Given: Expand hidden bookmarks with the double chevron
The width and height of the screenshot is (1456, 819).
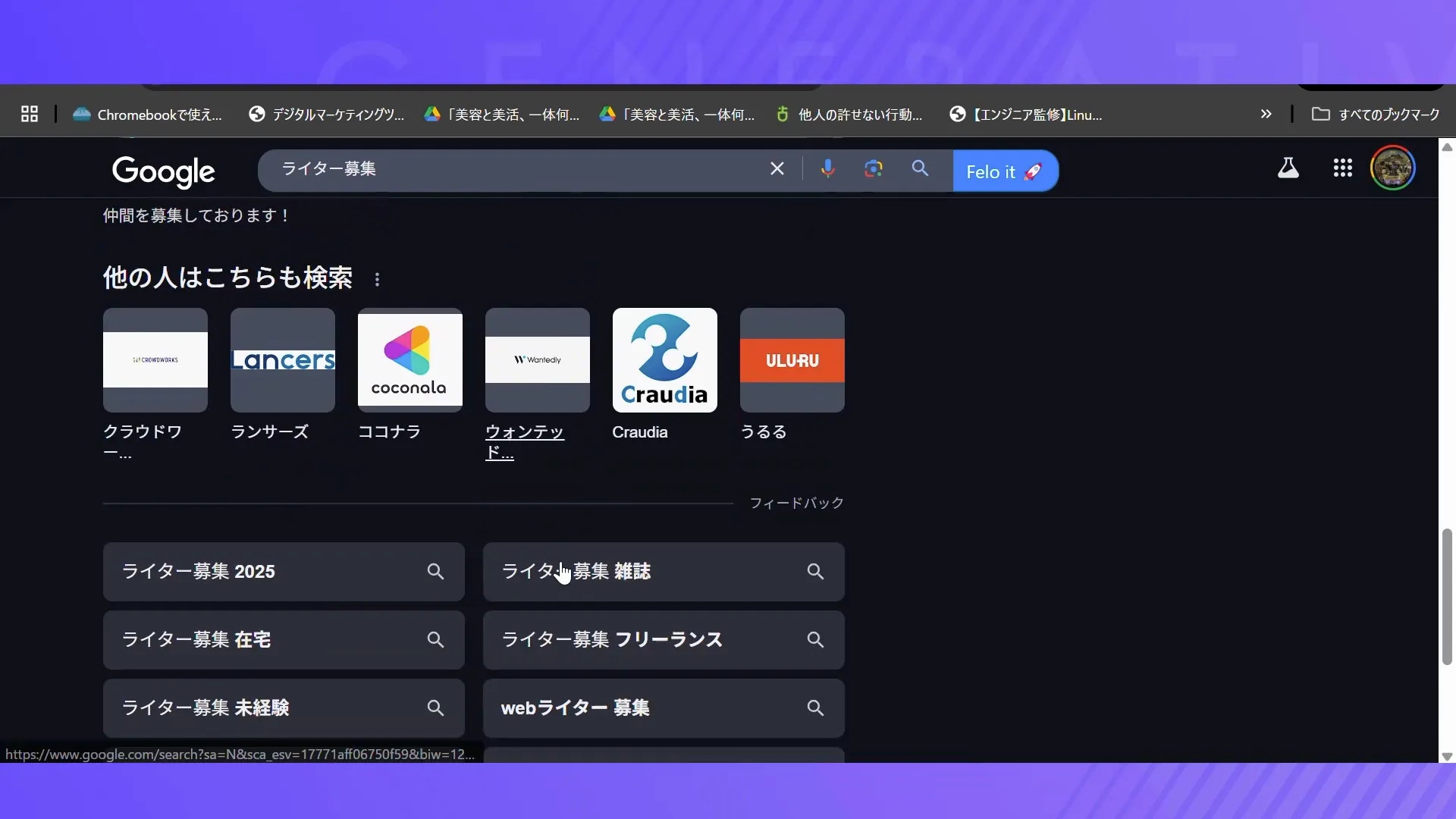Looking at the screenshot, I should click(x=1265, y=114).
